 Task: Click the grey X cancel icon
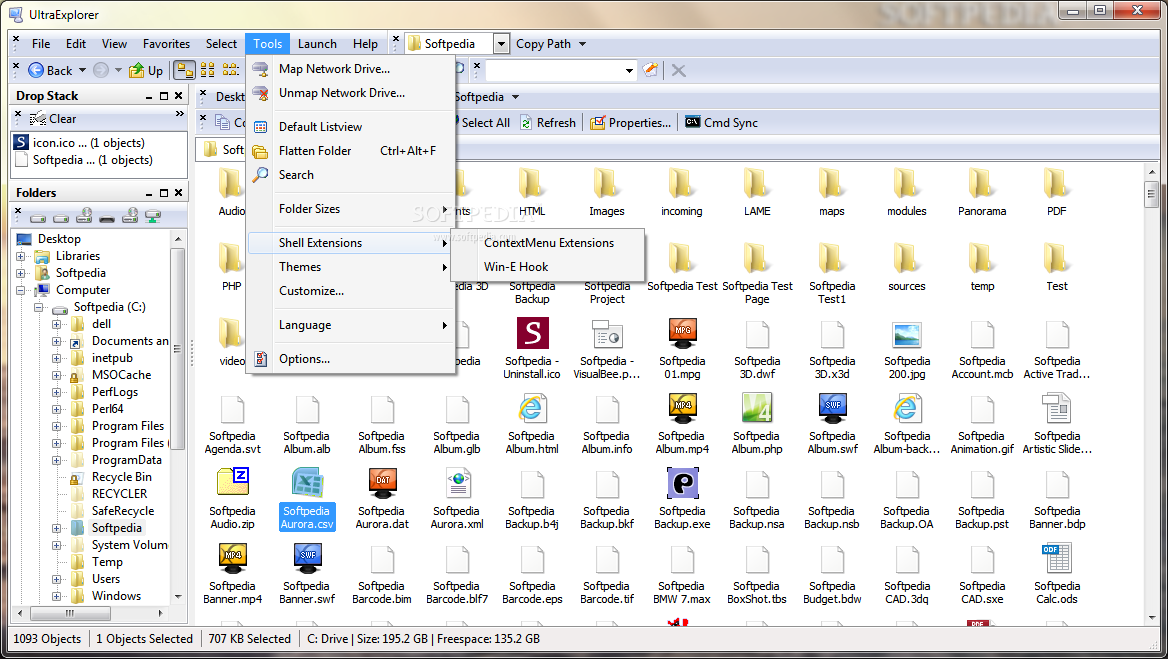tap(679, 71)
